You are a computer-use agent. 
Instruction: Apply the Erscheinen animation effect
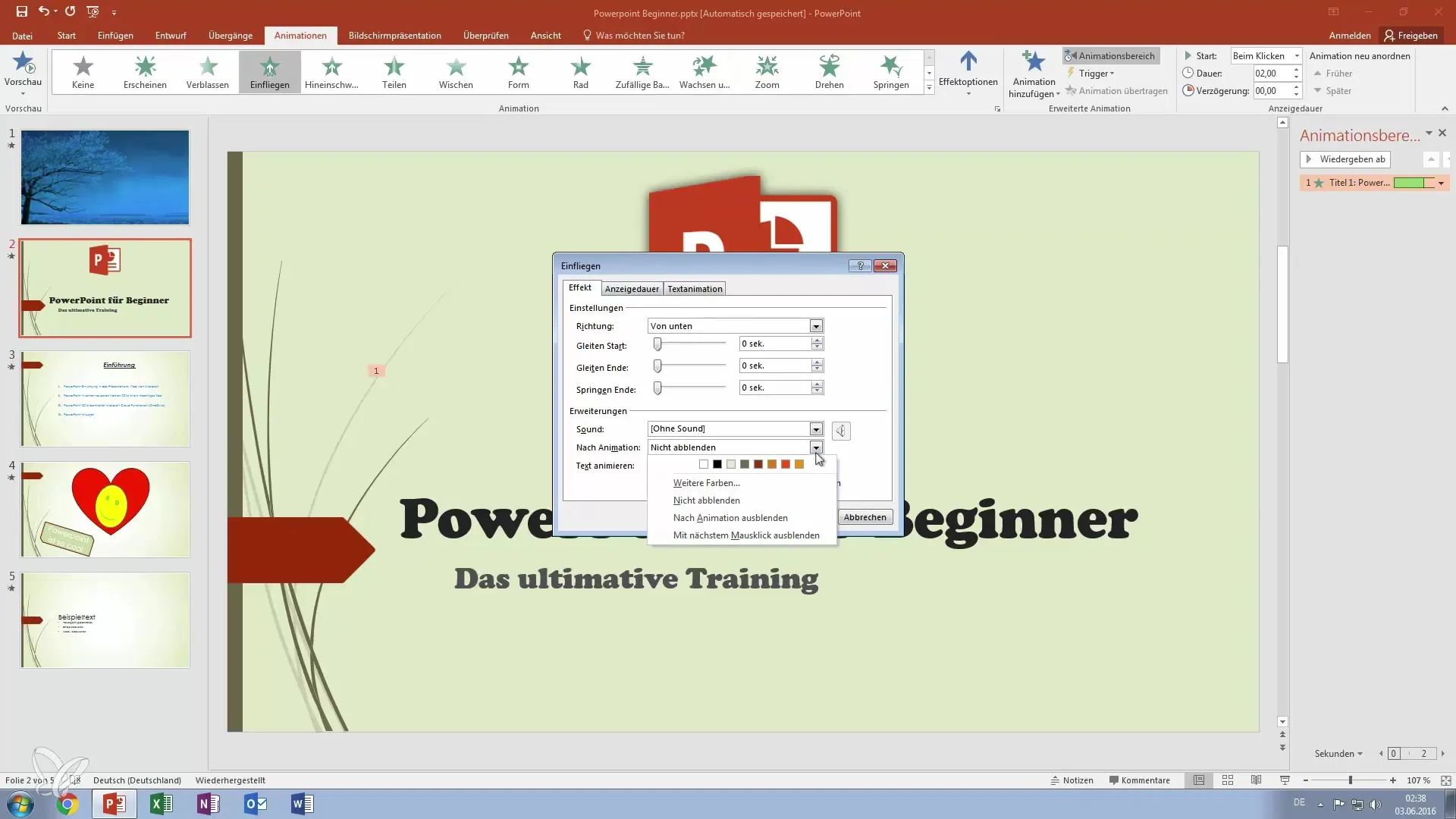[x=145, y=72]
